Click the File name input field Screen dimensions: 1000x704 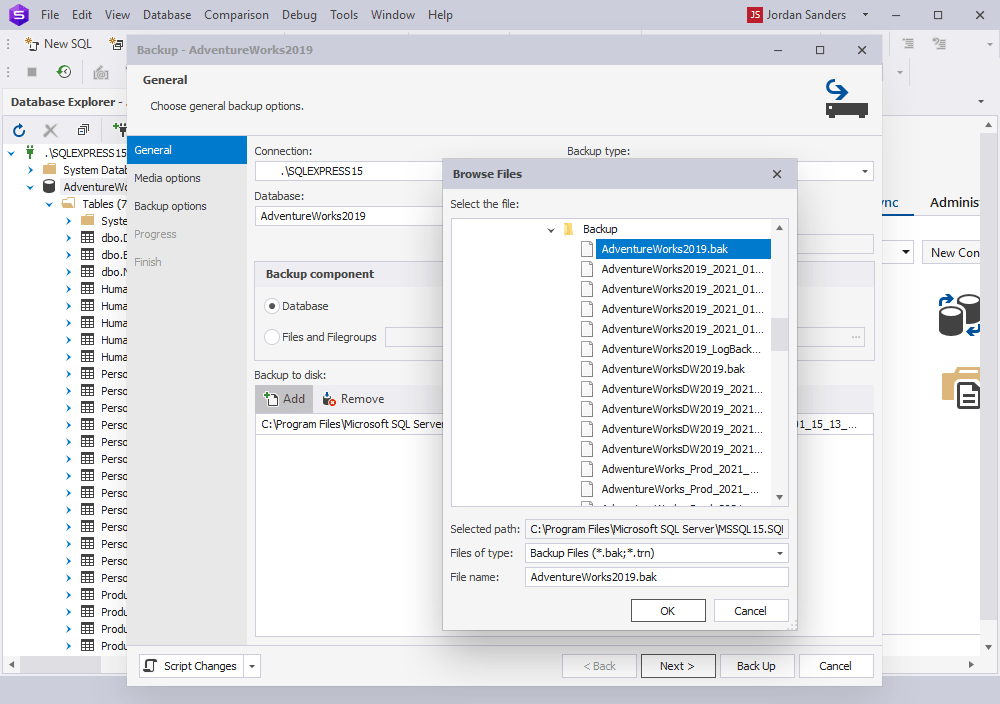(x=656, y=577)
